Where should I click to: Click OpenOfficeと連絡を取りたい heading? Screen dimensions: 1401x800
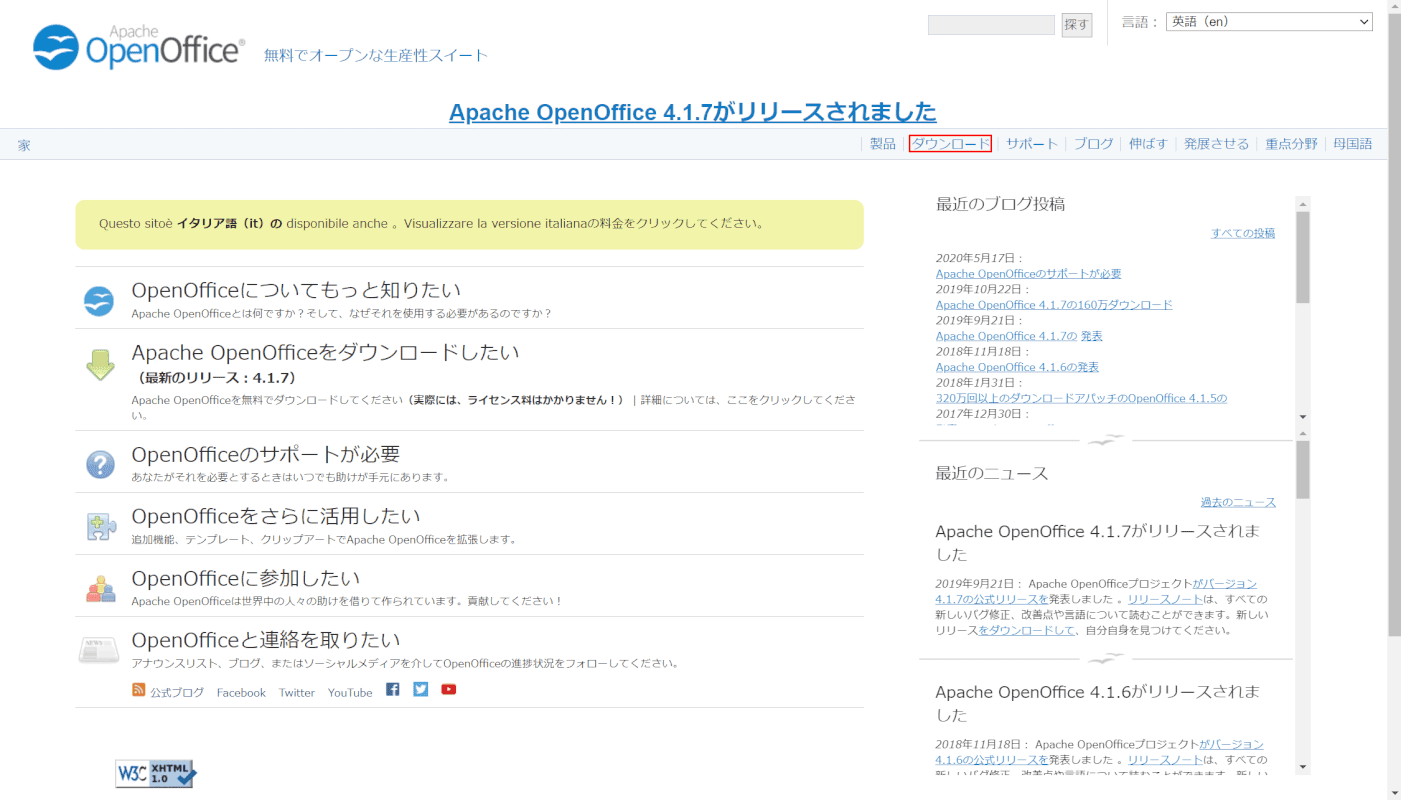point(265,640)
